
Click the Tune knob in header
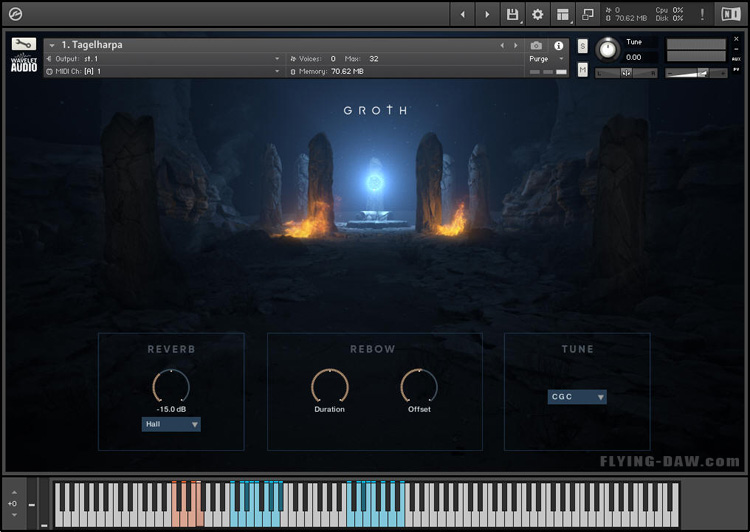(607, 50)
